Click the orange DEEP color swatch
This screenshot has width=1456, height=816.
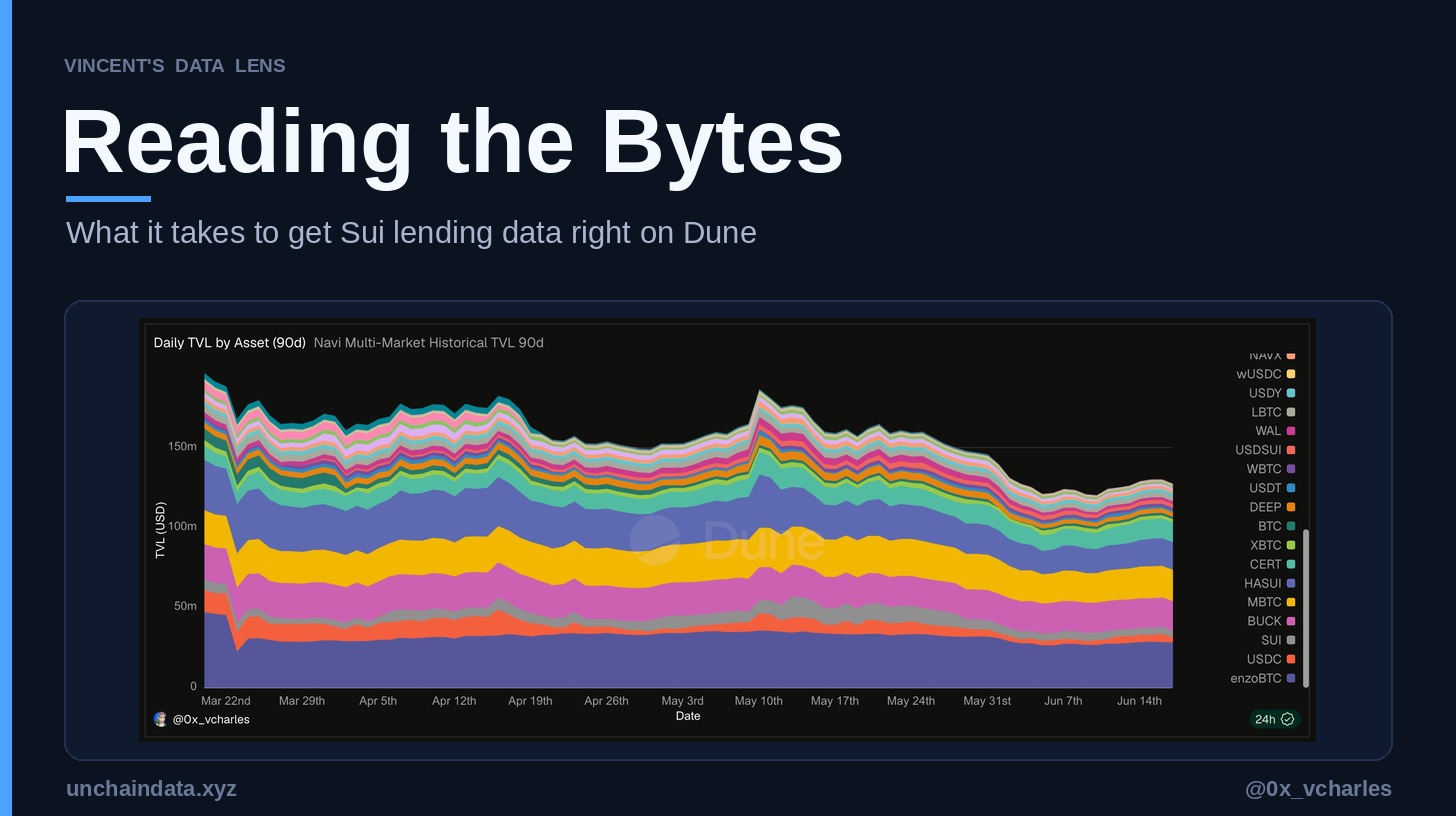[x=1291, y=507]
